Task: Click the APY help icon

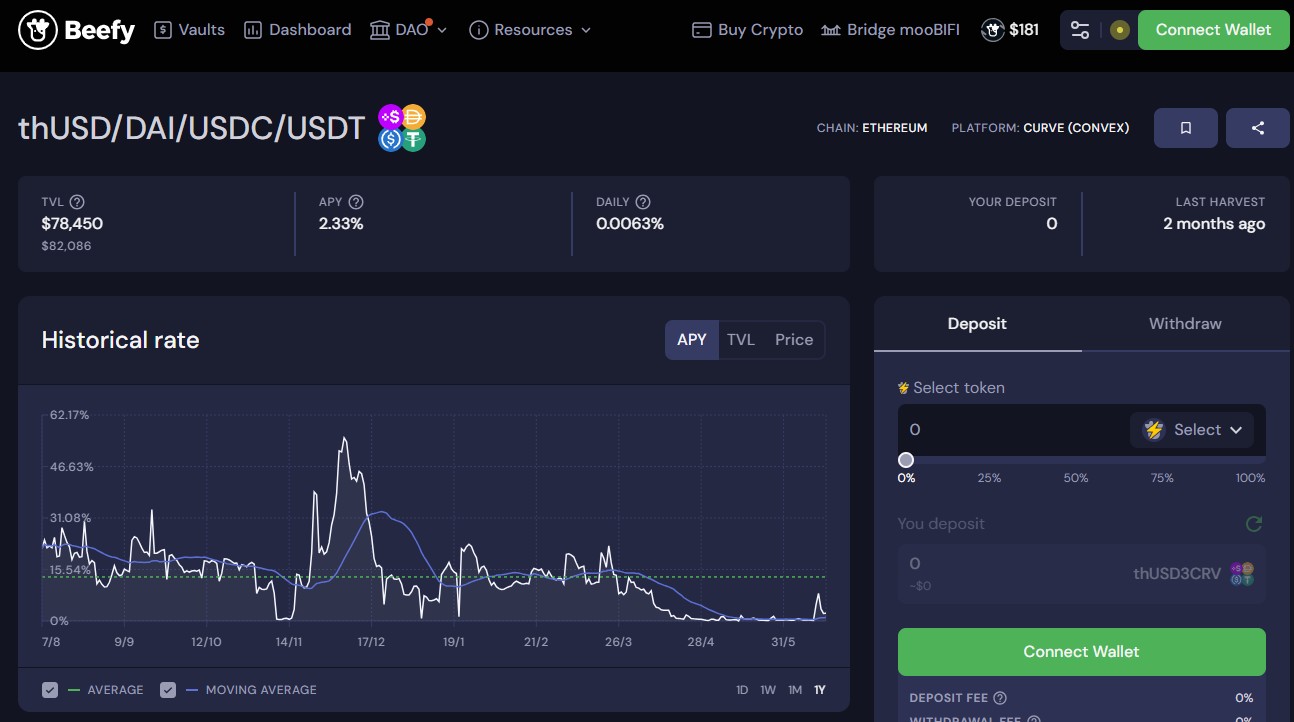Action: tap(356, 202)
